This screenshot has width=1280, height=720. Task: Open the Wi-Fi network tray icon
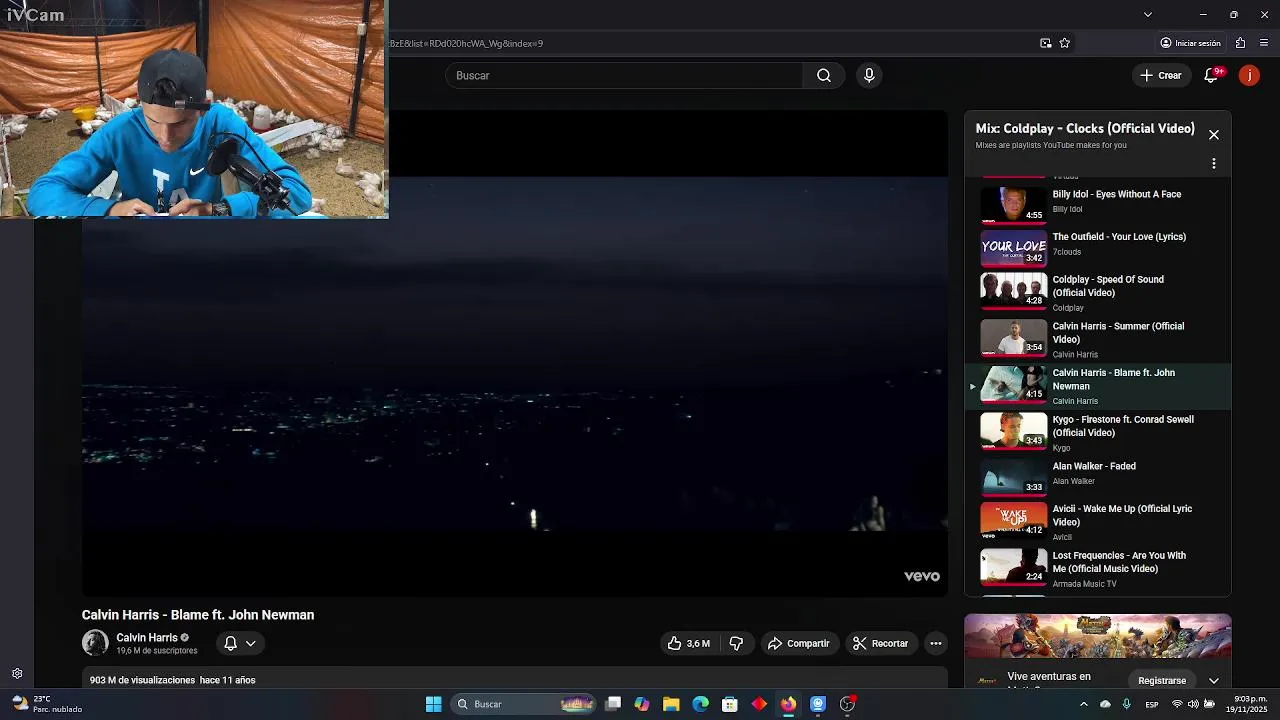[1177, 704]
